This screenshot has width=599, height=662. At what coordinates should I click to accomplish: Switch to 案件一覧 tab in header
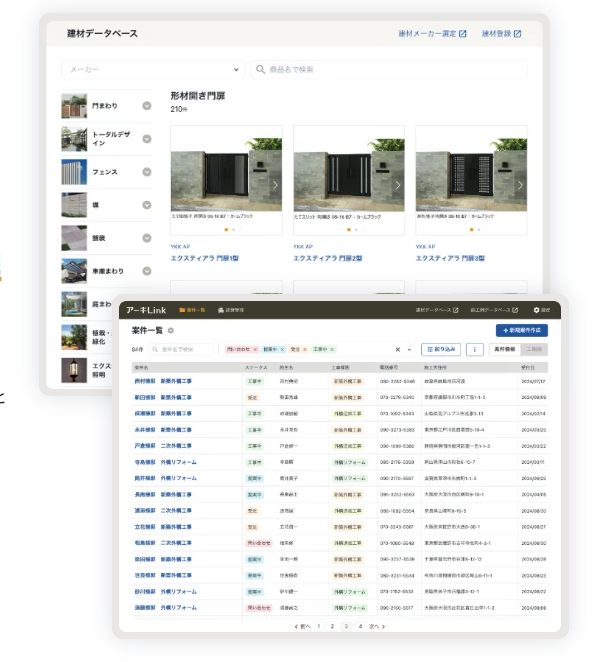point(192,310)
